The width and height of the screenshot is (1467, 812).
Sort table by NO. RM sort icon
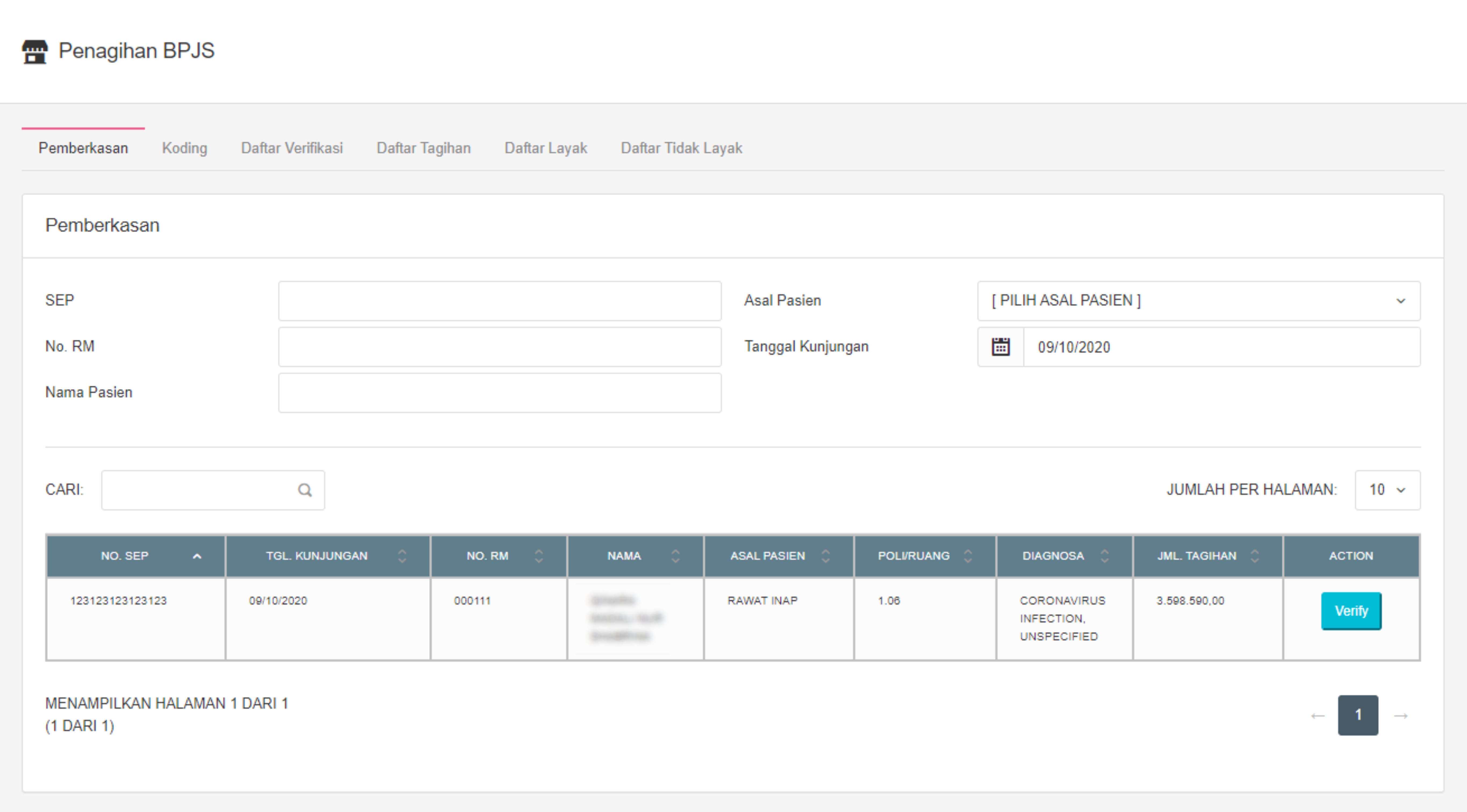[x=539, y=556]
